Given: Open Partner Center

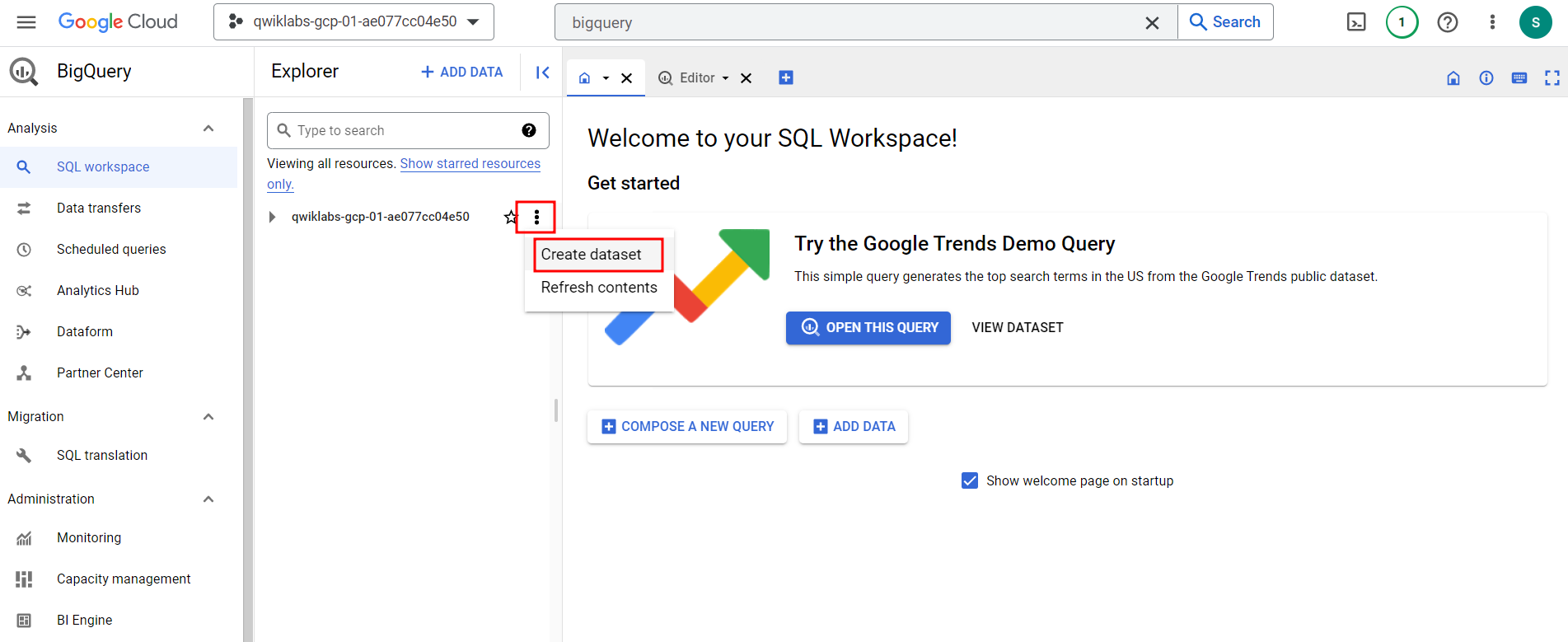Looking at the screenshot, I should pos(119,373).
